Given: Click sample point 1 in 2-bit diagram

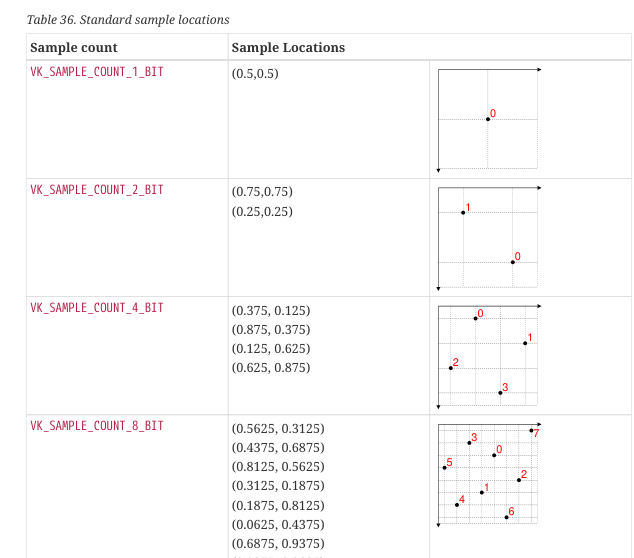Looking at the screenshot, I should [463, 213].
